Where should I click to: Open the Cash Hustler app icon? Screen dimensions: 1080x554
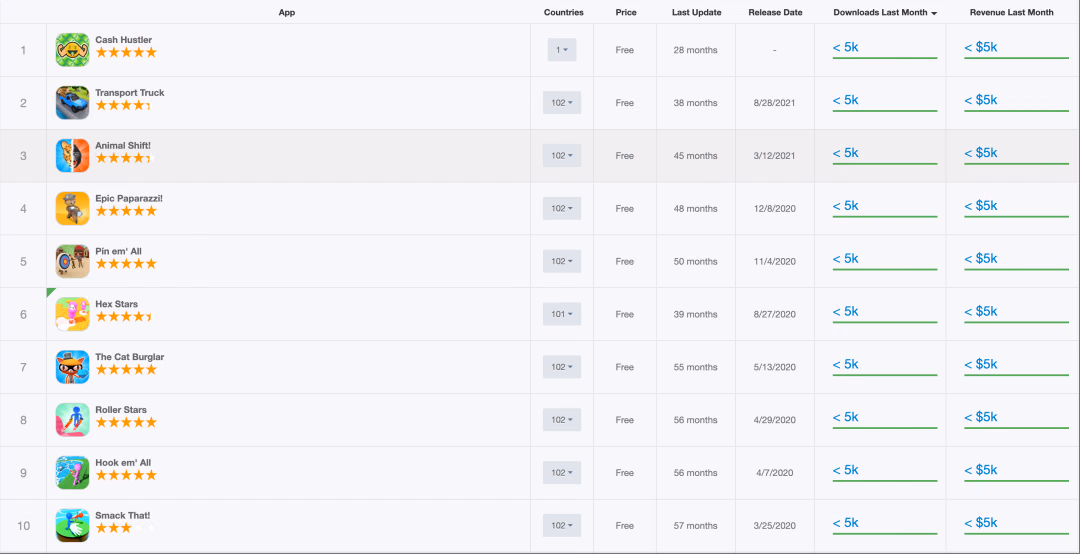tap(72, 50)
